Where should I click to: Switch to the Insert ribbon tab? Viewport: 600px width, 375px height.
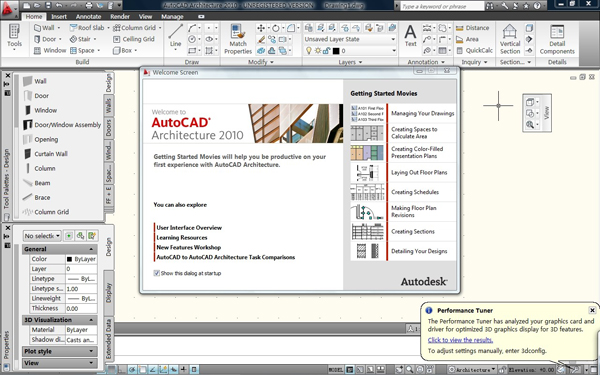pyautogui.click(x=59, y=16)
